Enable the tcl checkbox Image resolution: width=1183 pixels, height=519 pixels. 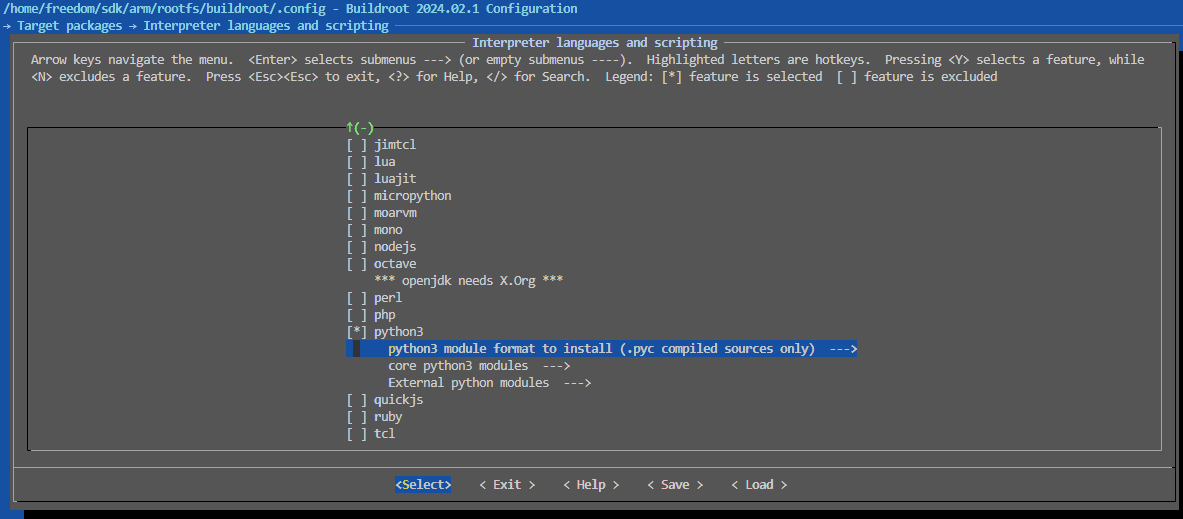(x=357, y=434)
